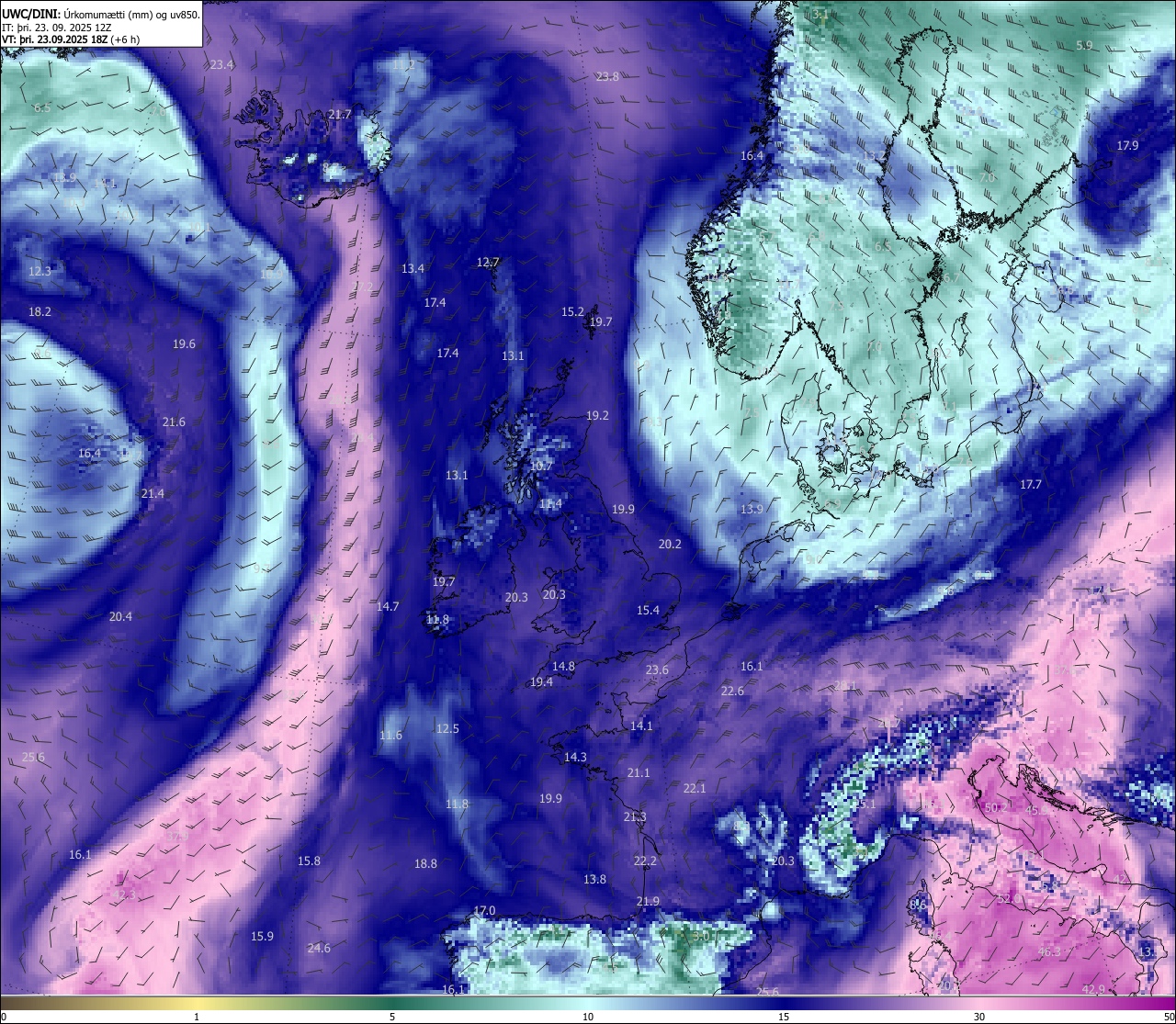The image size is (1176, 1024).
Task: Click the 21.3 value on the map
Action: (635, 816)
